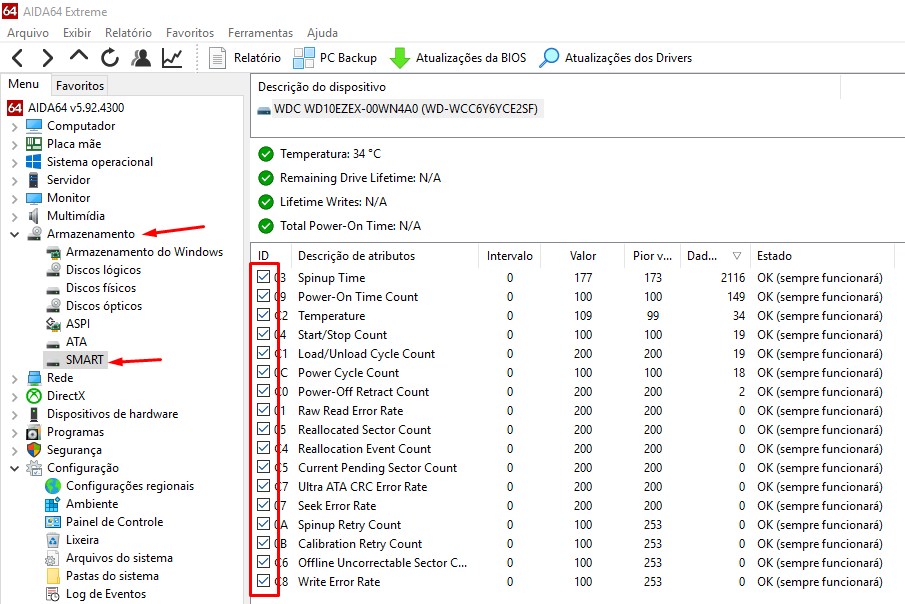The height and width of the screenshot is (604, 905).
Task: Click the Lixeira recycle bin icon
Action: [x=53, y=540]
